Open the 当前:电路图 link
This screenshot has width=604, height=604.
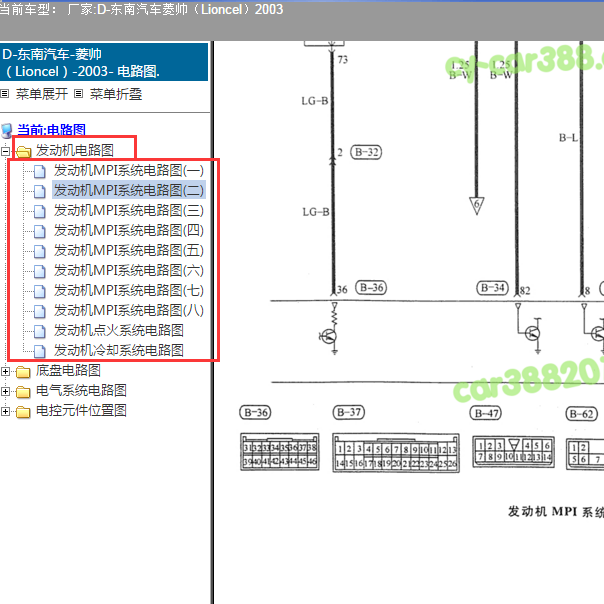[51, 130]
